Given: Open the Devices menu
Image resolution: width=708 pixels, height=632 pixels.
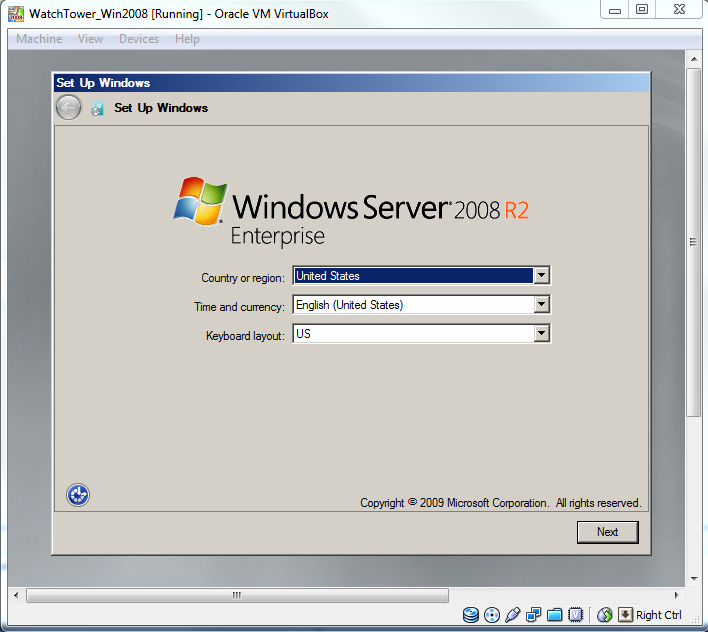Looking at the screenshot, I should tap(139, 39).
